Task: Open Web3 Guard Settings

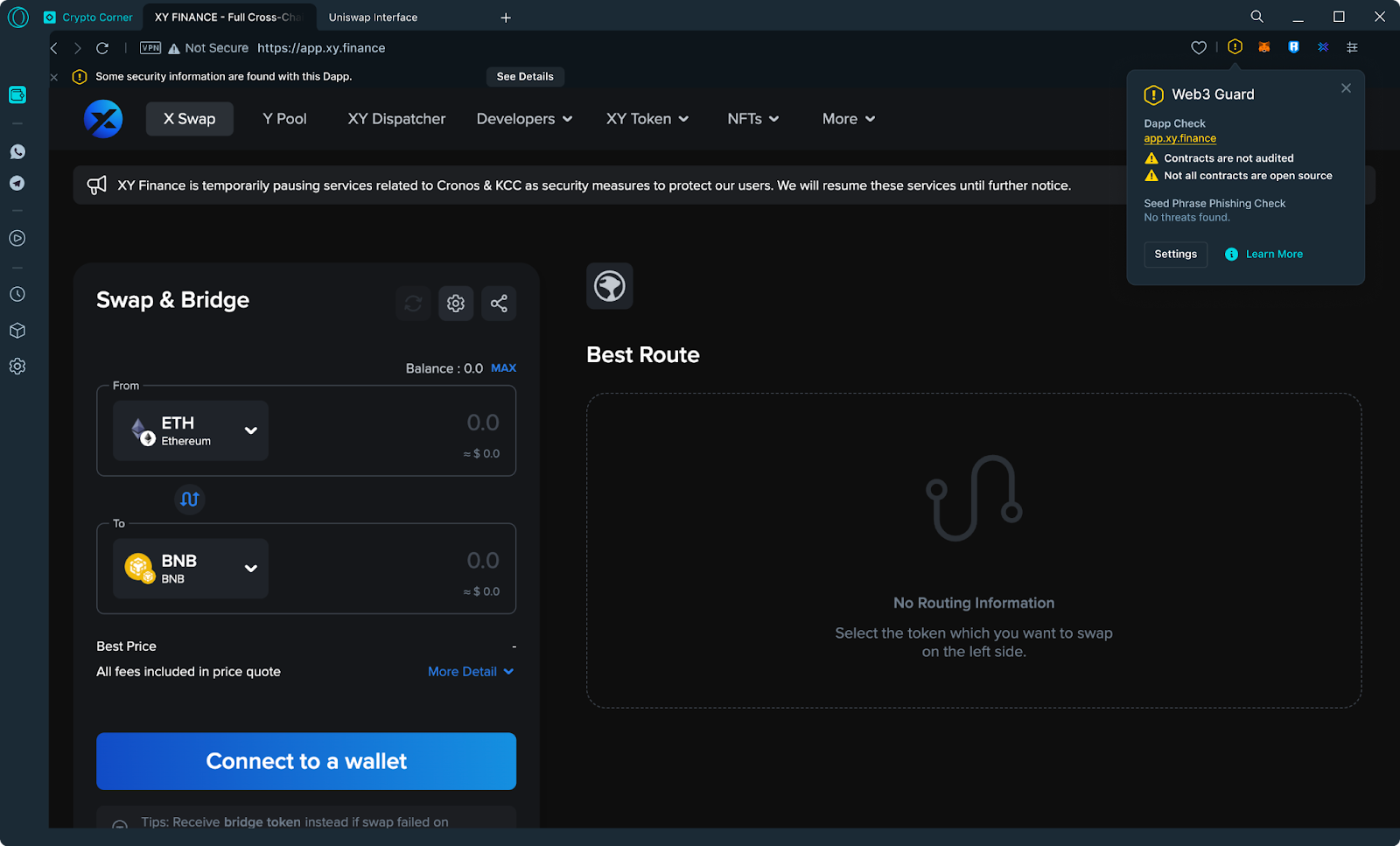Action: click(x=1176, y=255)
